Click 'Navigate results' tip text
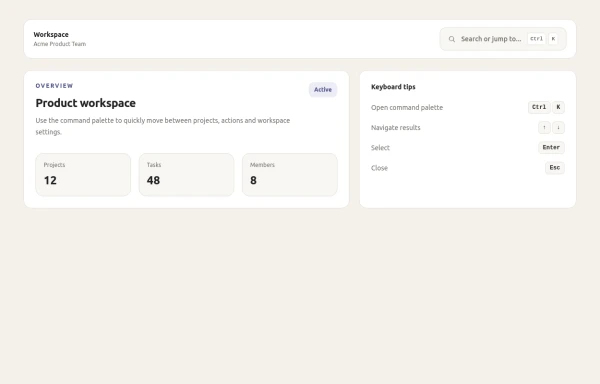 tap(396, 128)
